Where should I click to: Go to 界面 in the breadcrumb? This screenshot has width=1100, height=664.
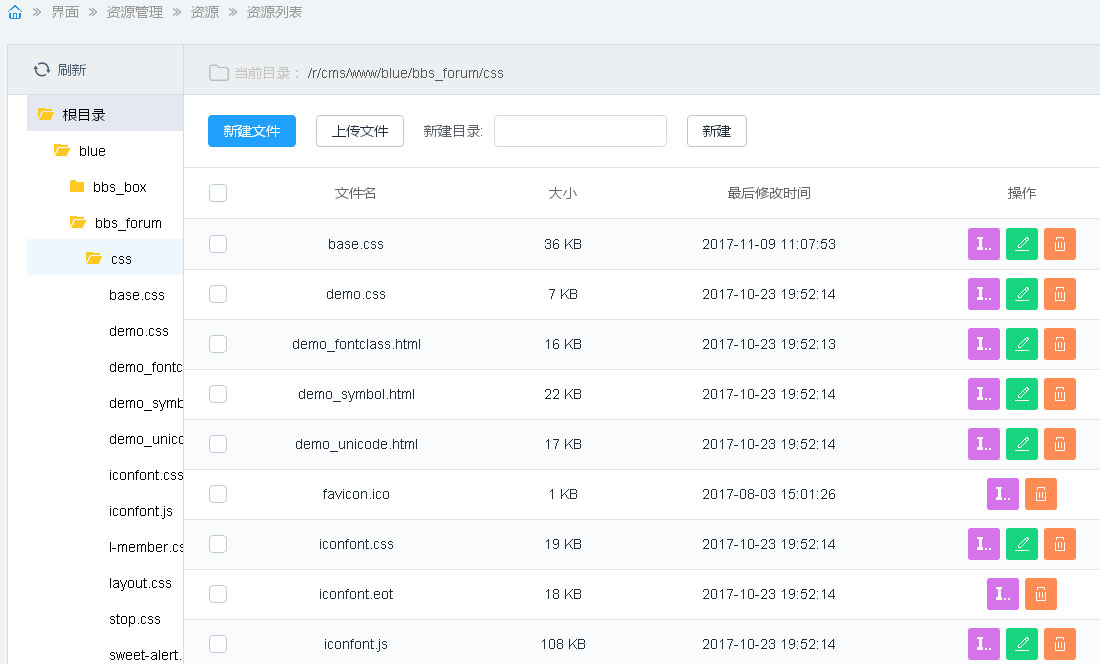[65, 12]
